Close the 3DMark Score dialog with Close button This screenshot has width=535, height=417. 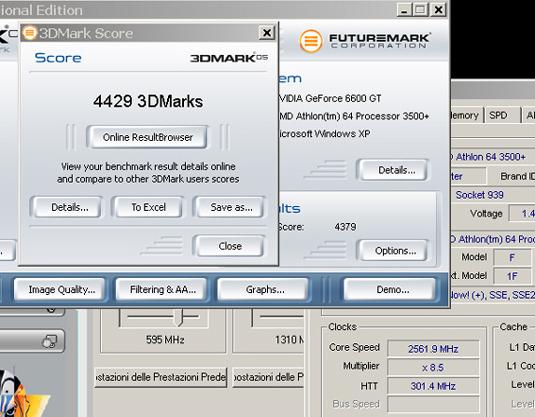[230, 246]
